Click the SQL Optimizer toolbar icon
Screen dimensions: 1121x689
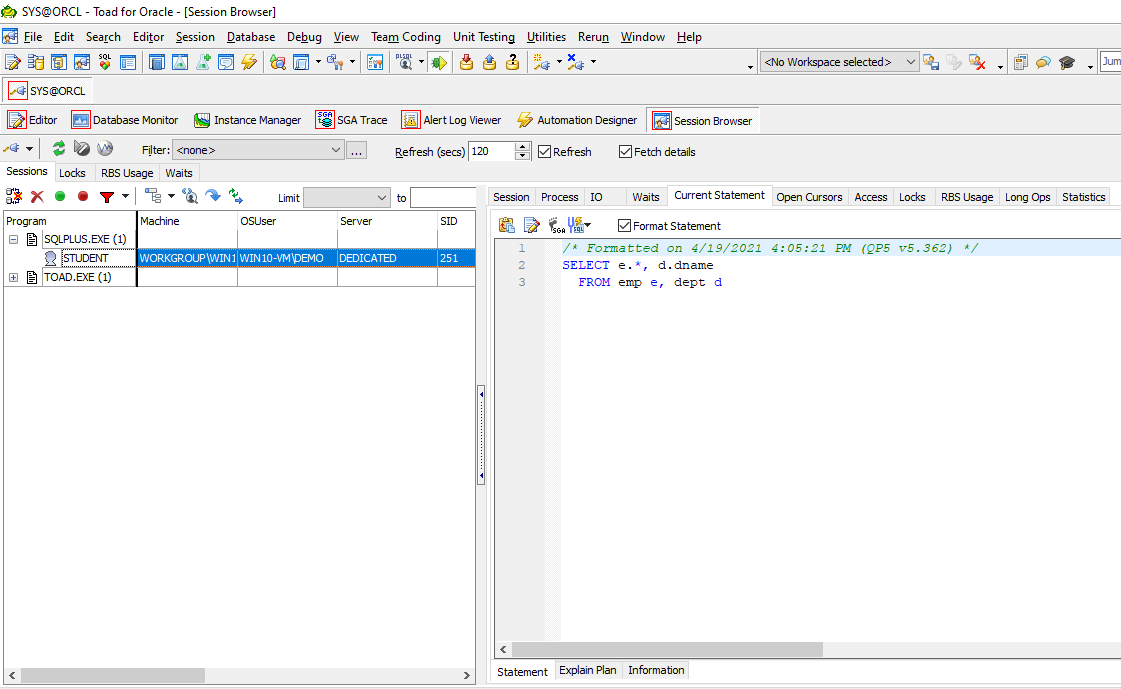click(105, 62)
